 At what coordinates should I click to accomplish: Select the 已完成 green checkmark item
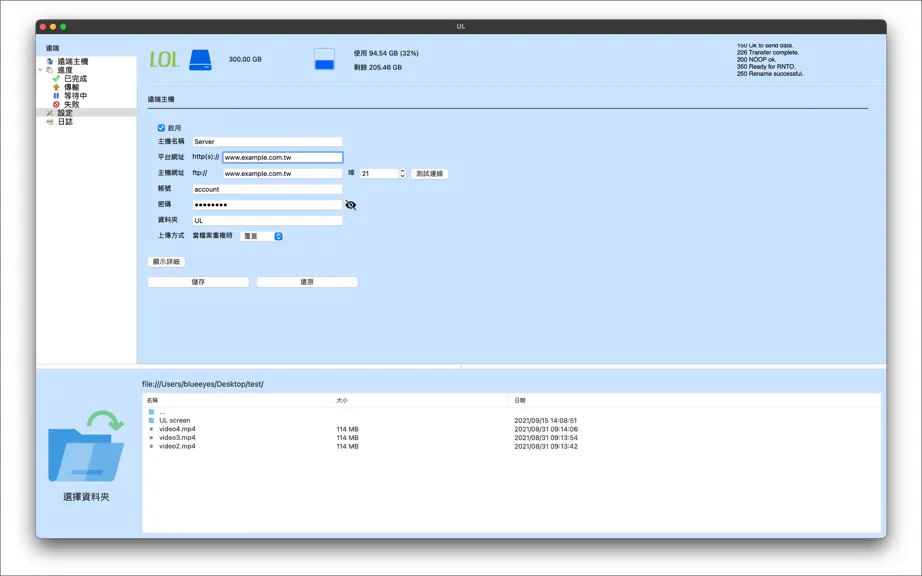[69, 79]
